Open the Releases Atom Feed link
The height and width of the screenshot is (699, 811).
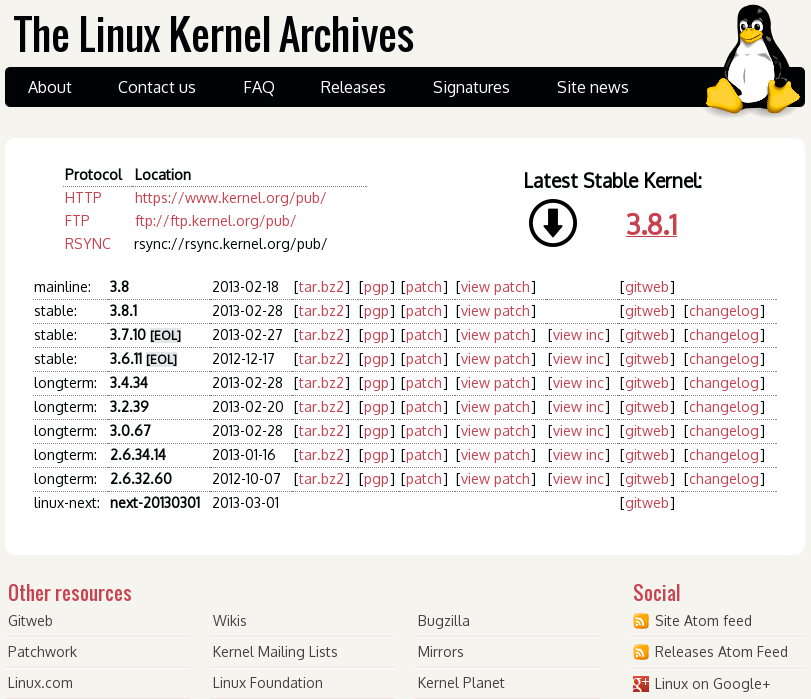(721, 652)
